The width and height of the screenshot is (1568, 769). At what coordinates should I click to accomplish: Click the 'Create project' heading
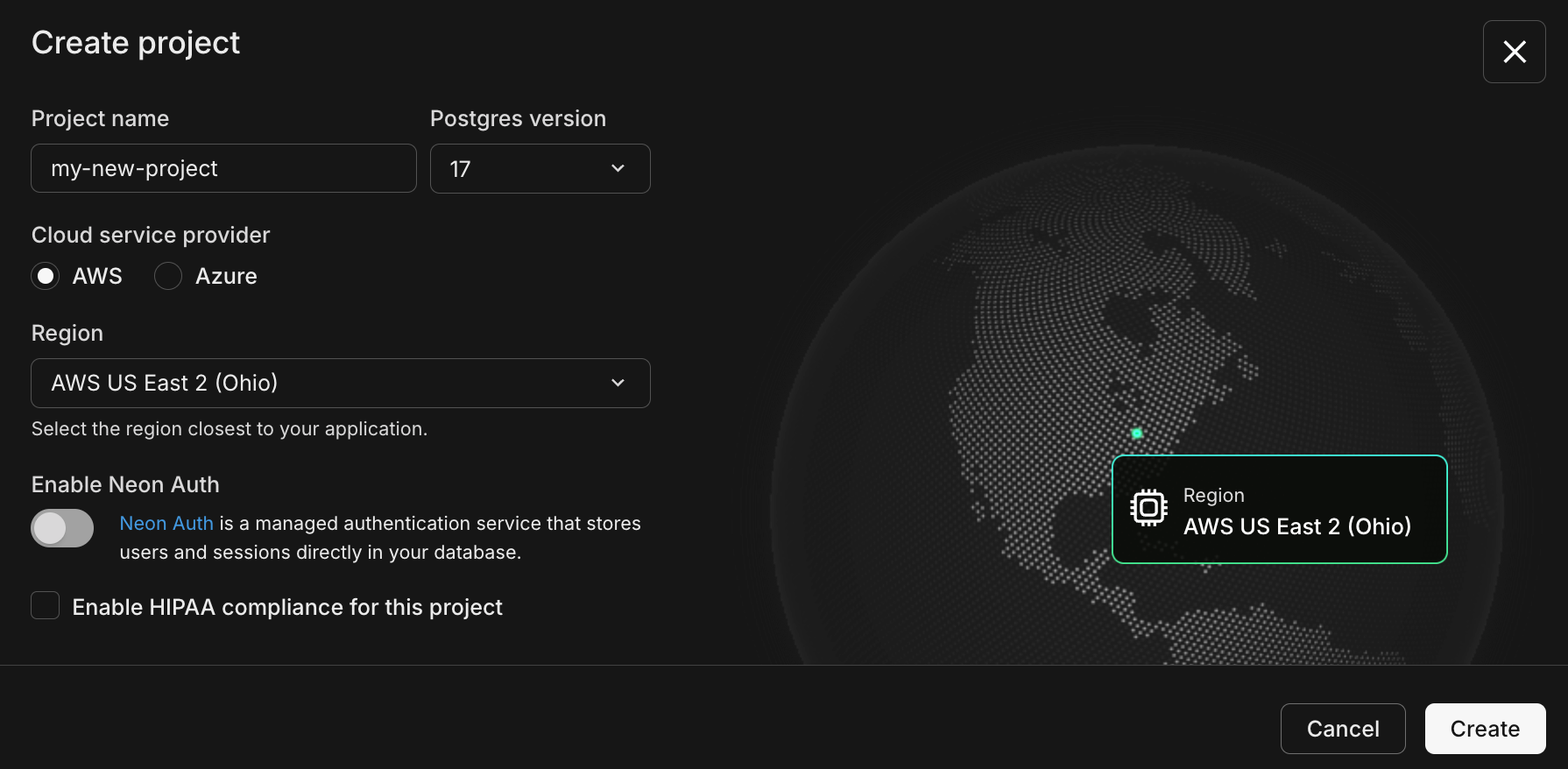pyautogui.click(x=136, y=43)
